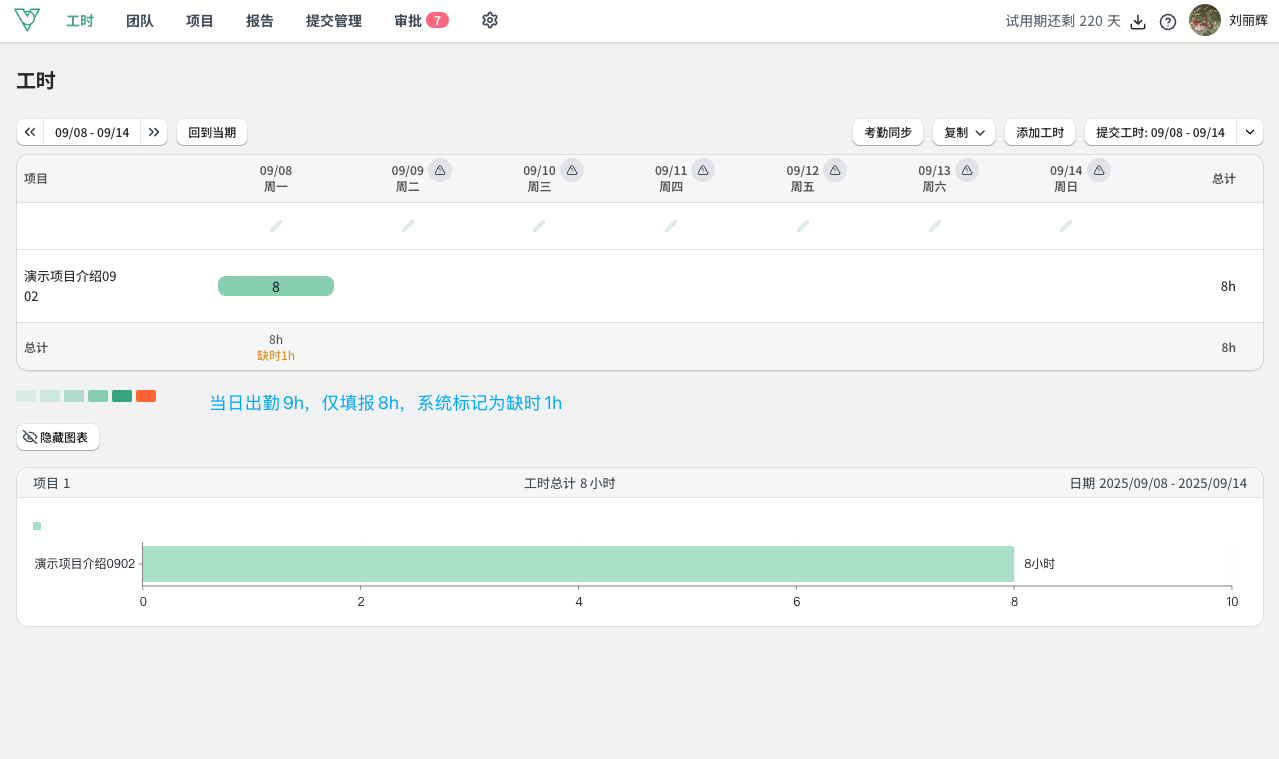Click edit pencil under 09/08 周一
1279x759 pixels.
pyautogui.click(x=276, y=226)
